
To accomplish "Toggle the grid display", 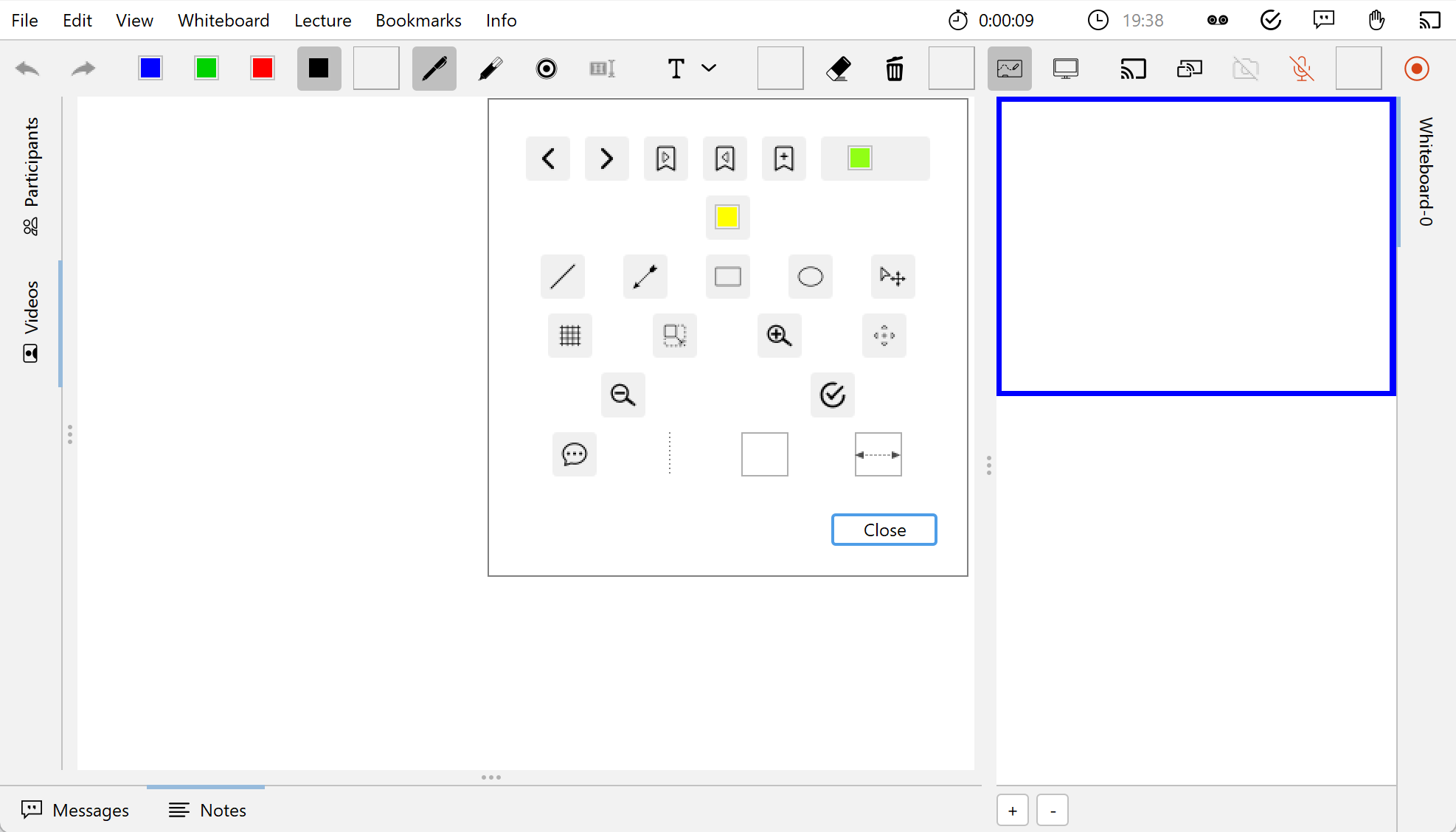I will click(569, 336).
